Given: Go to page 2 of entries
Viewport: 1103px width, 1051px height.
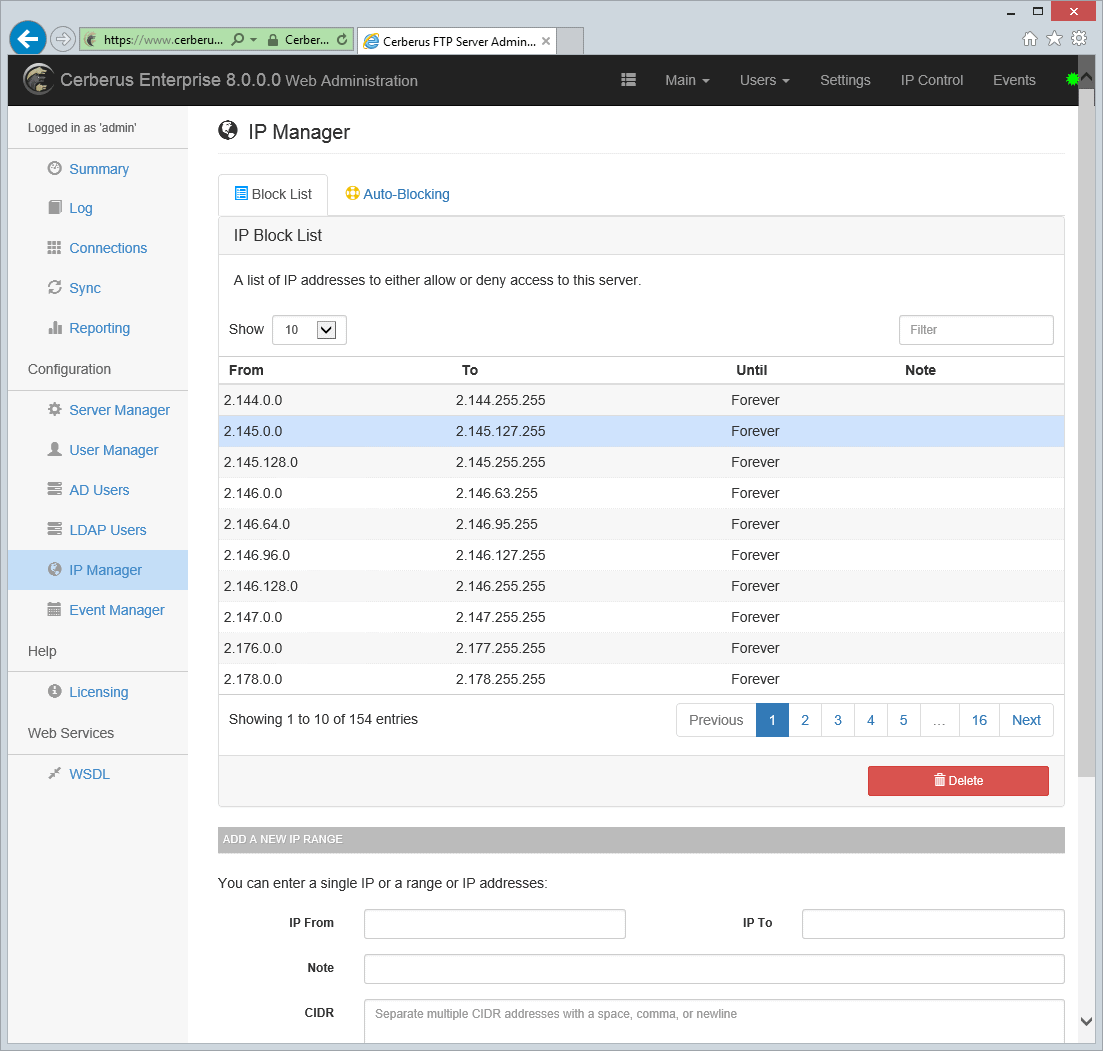Looking at the screenshot, I should click(805, 720).
